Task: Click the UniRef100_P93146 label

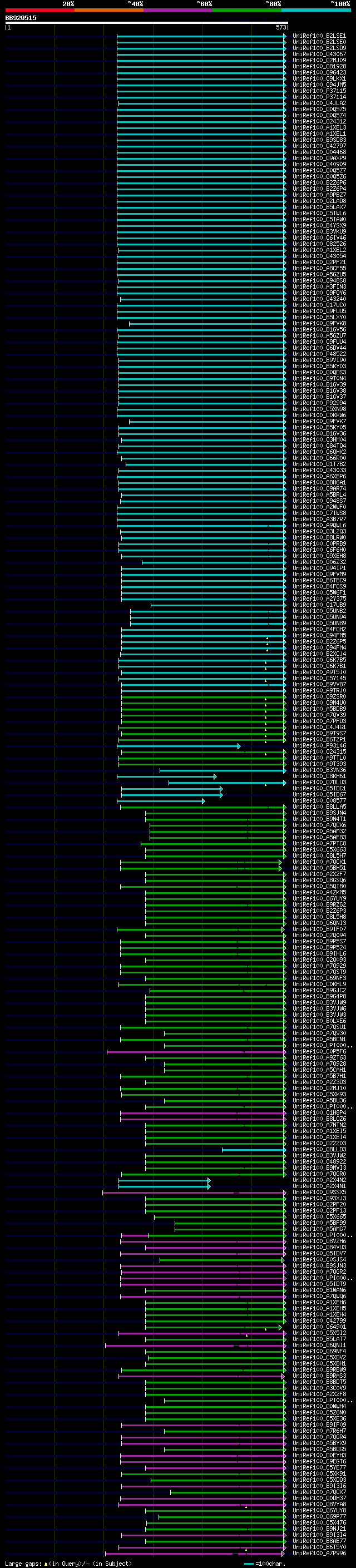Action: pos(319,745)
